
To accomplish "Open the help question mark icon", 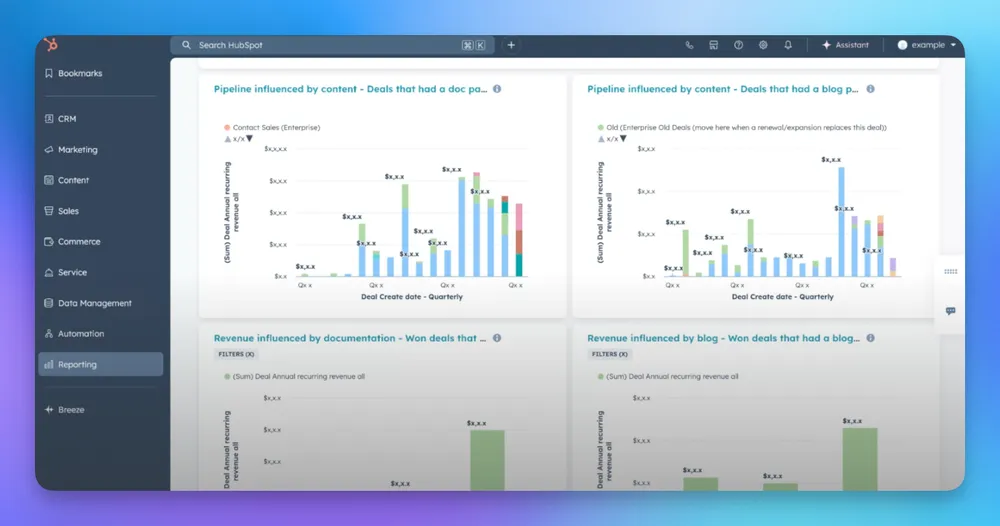I will tap(738, 45).
